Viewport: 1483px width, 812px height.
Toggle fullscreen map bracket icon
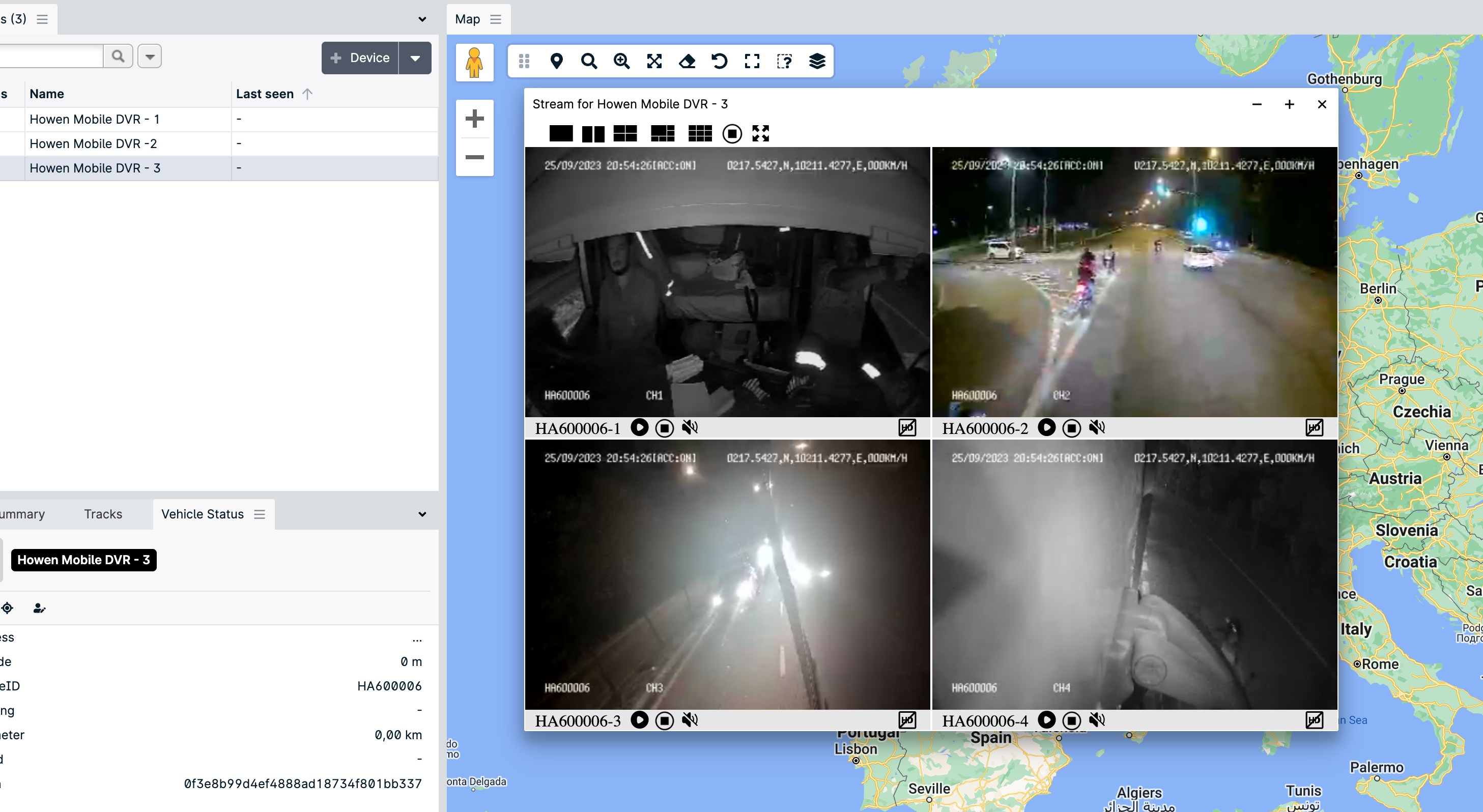[x=752, y=61]
